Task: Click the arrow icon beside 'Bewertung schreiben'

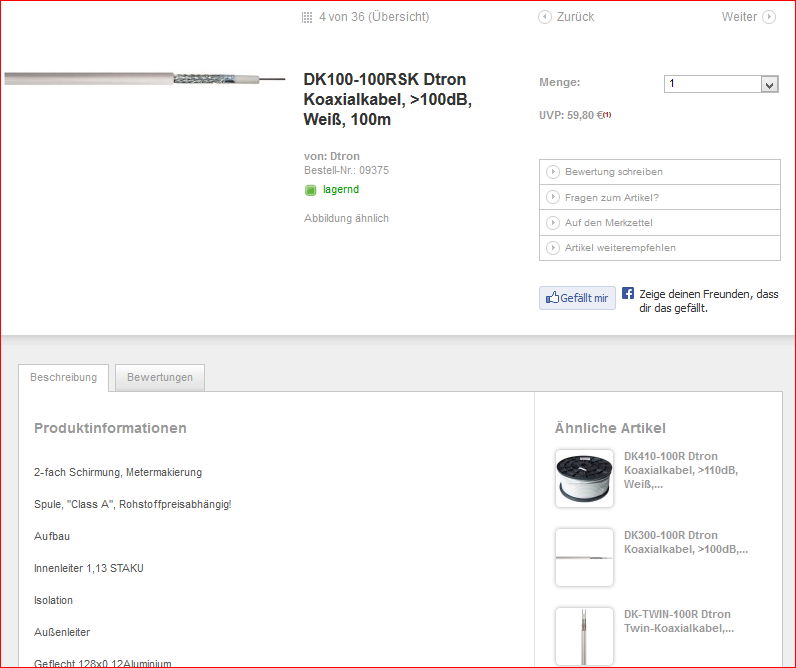Action: [x=553, y=172]
